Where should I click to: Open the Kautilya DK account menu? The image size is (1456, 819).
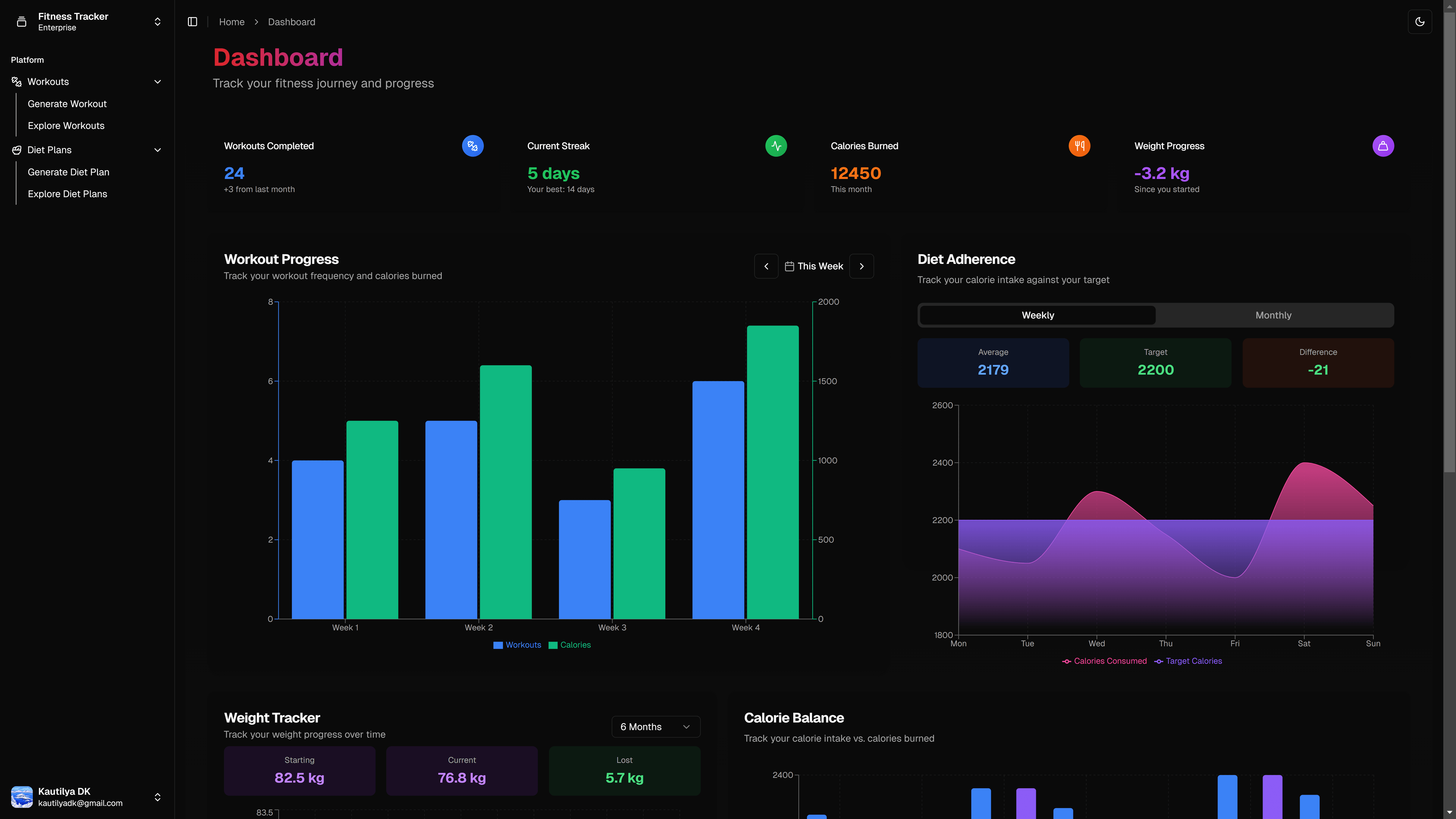88,797
